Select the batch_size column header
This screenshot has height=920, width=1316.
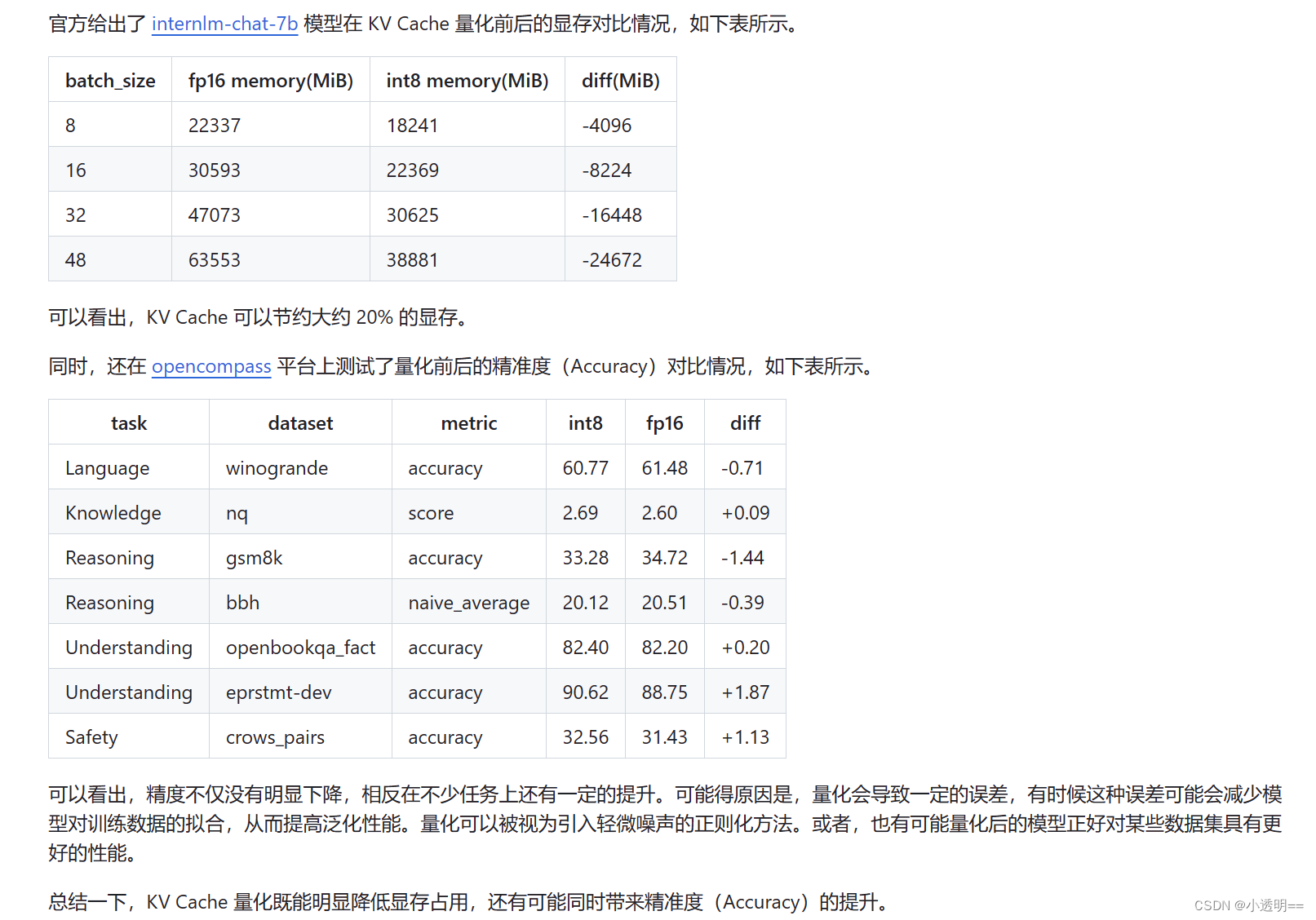(x=109, y=80)
